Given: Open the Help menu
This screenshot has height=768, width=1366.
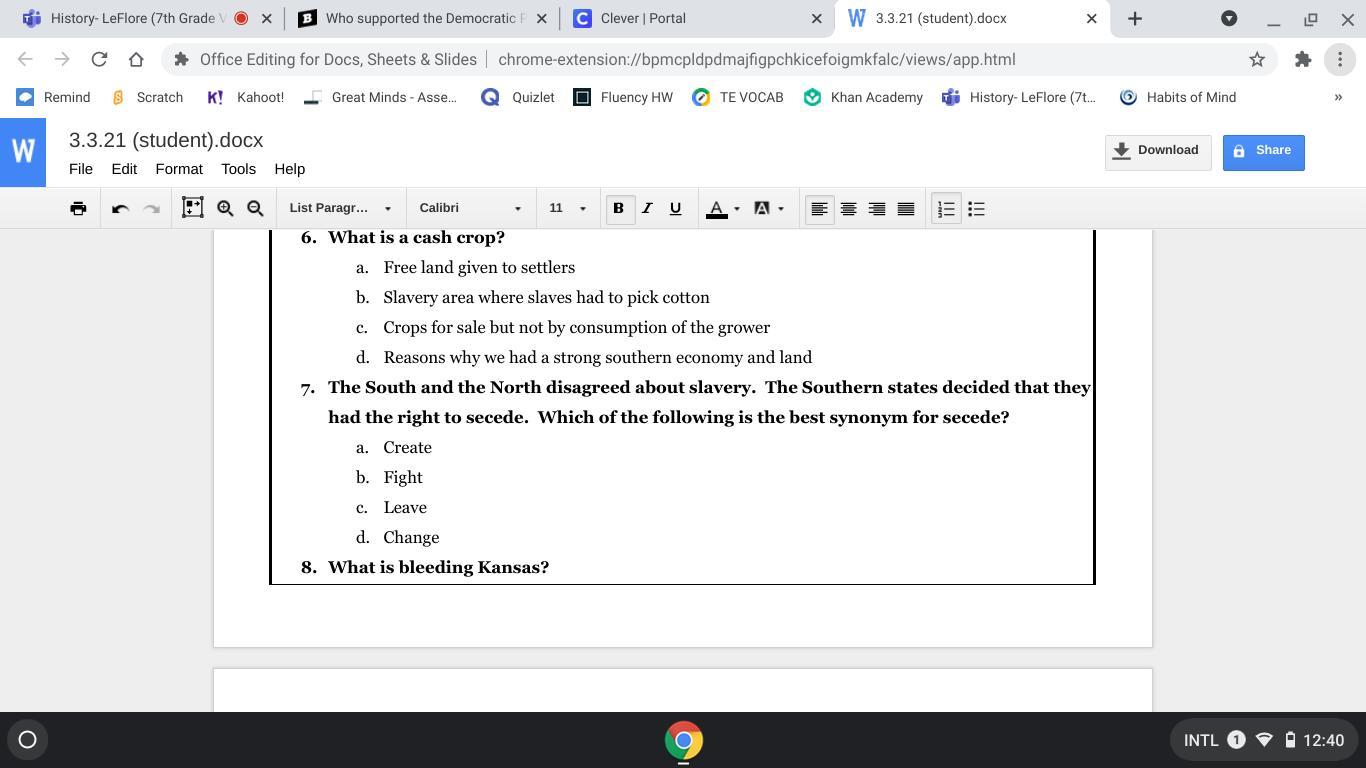Looking at the screenshot, I should point(289,169).
